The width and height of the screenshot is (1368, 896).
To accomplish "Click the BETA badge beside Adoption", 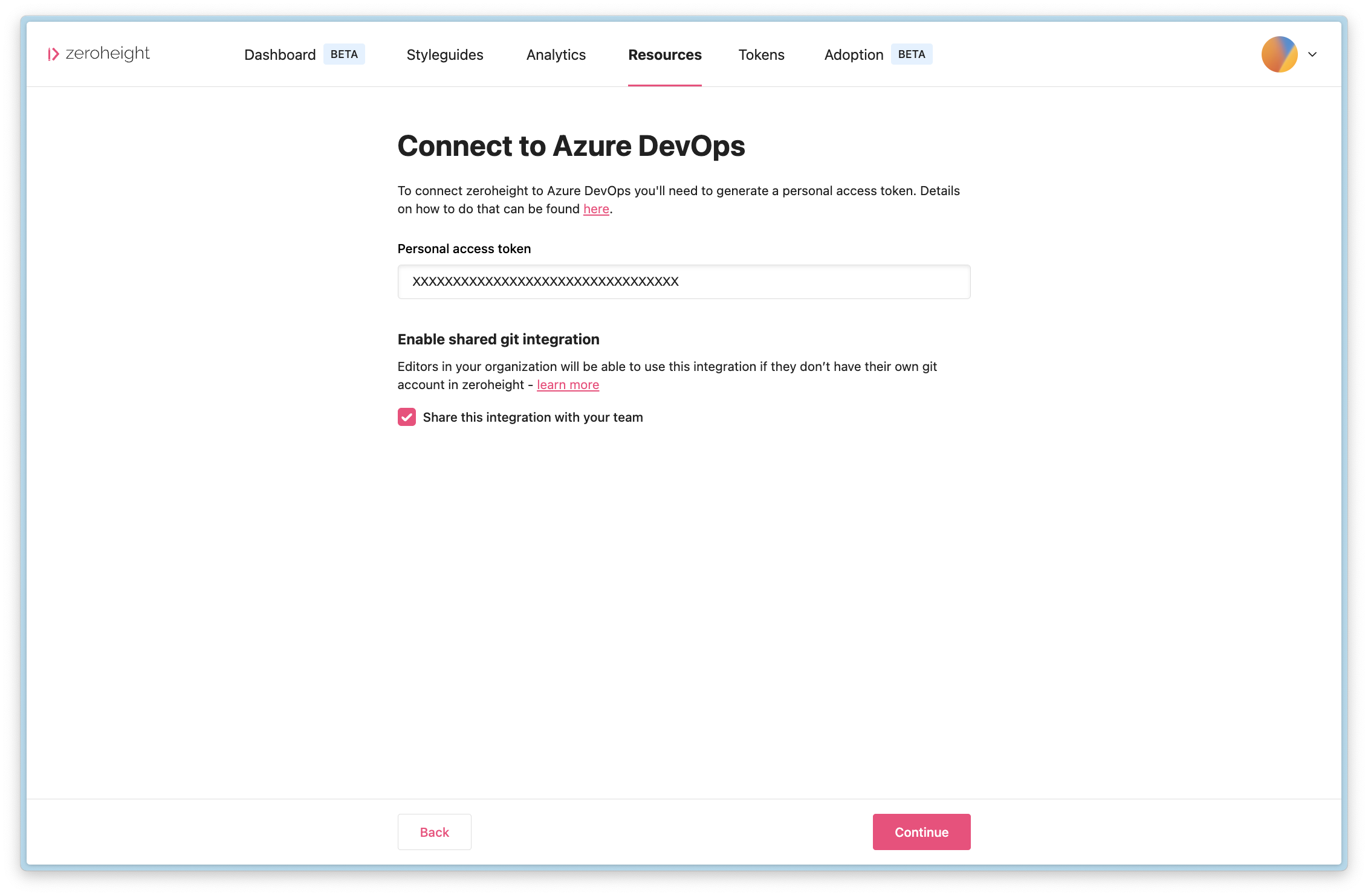I will (912, 54).
